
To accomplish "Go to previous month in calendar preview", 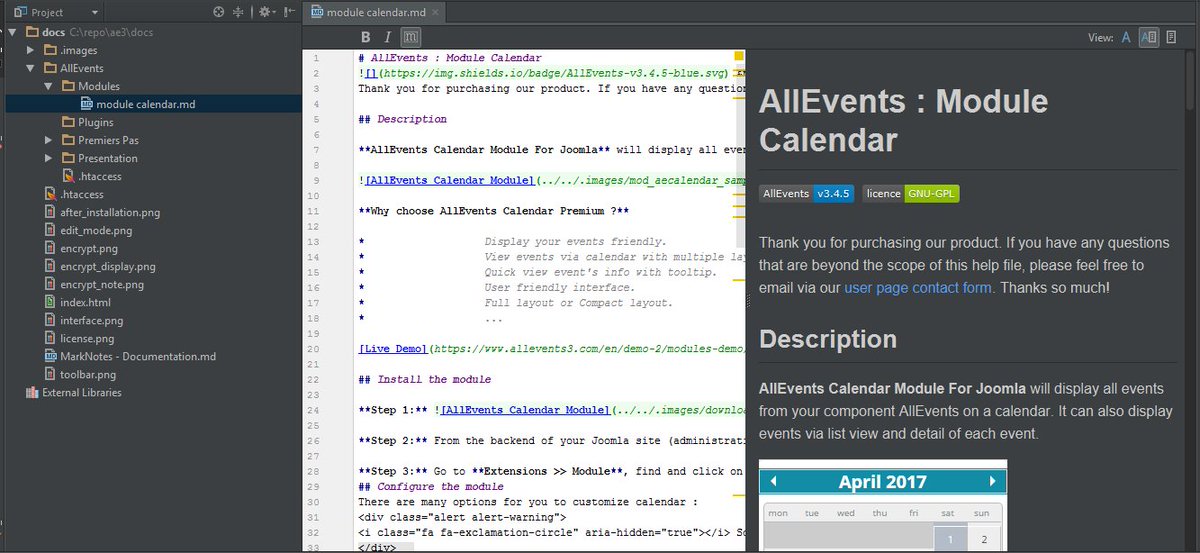I will point(773,482).
